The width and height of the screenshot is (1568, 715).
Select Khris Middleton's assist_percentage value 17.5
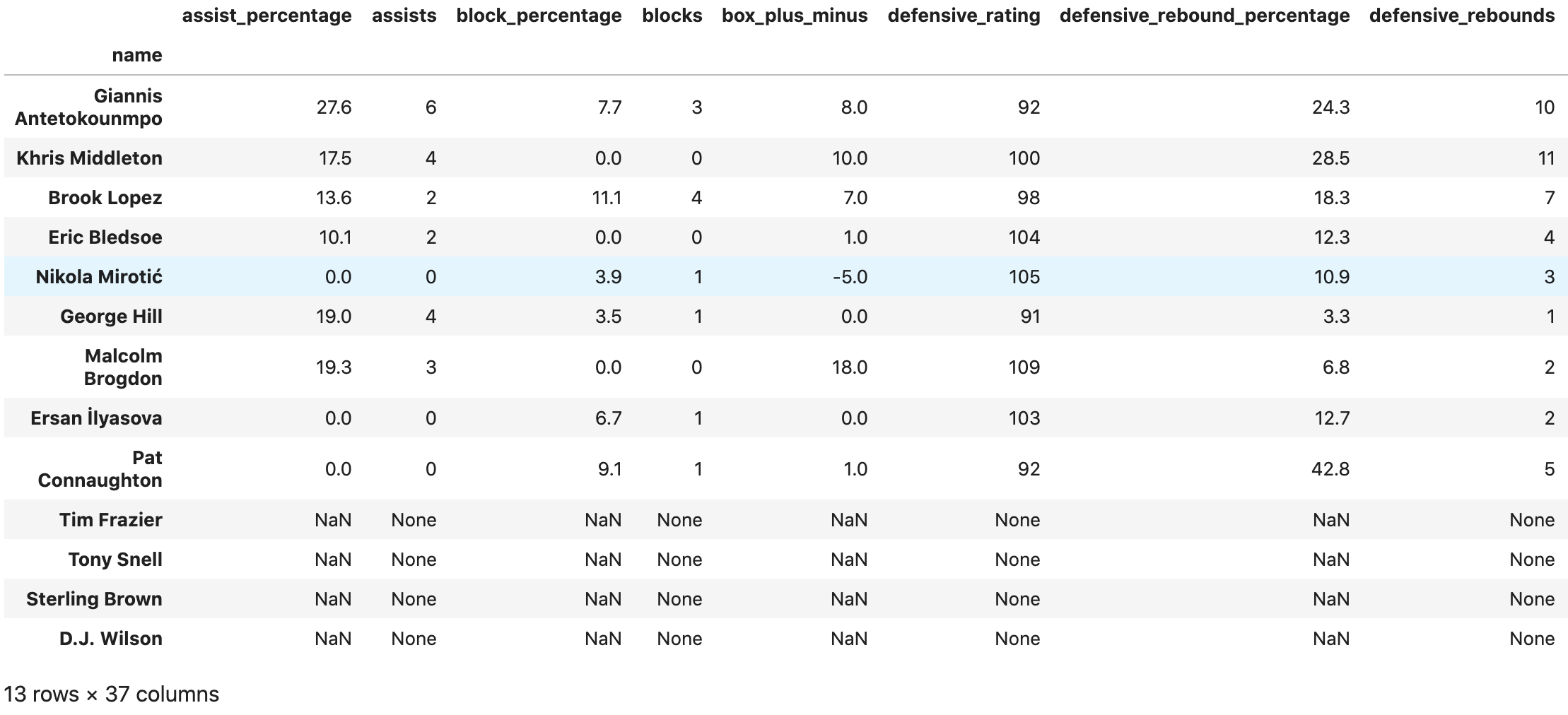coord(335,158)
